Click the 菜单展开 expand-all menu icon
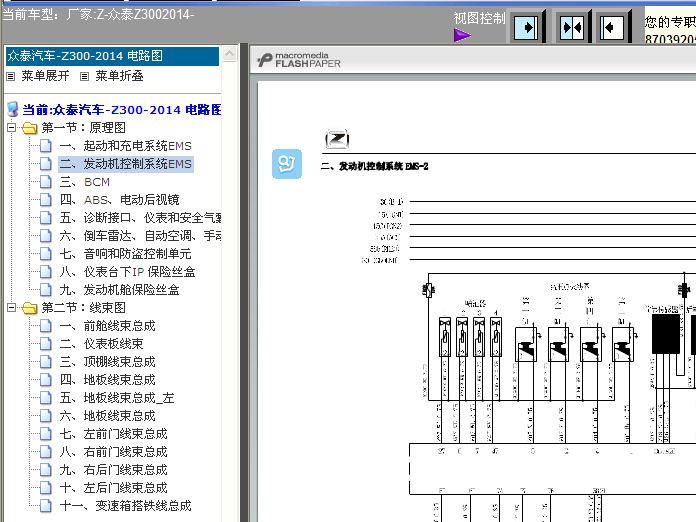This screenshot has width=696, height=522. pos(11,76)
